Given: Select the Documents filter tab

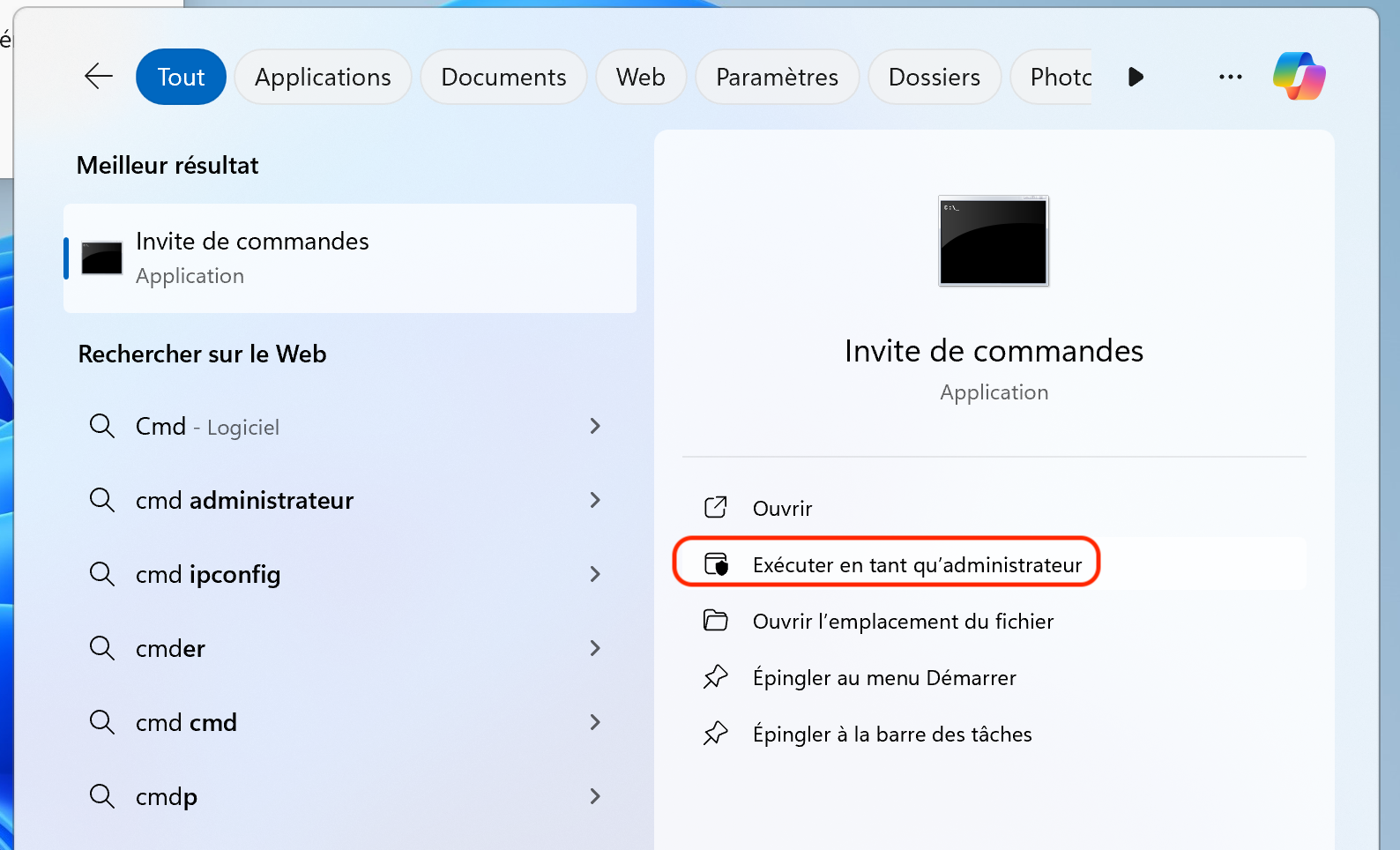Looking at the screenshot, I should pyautogui.click(x=503, y=77).
